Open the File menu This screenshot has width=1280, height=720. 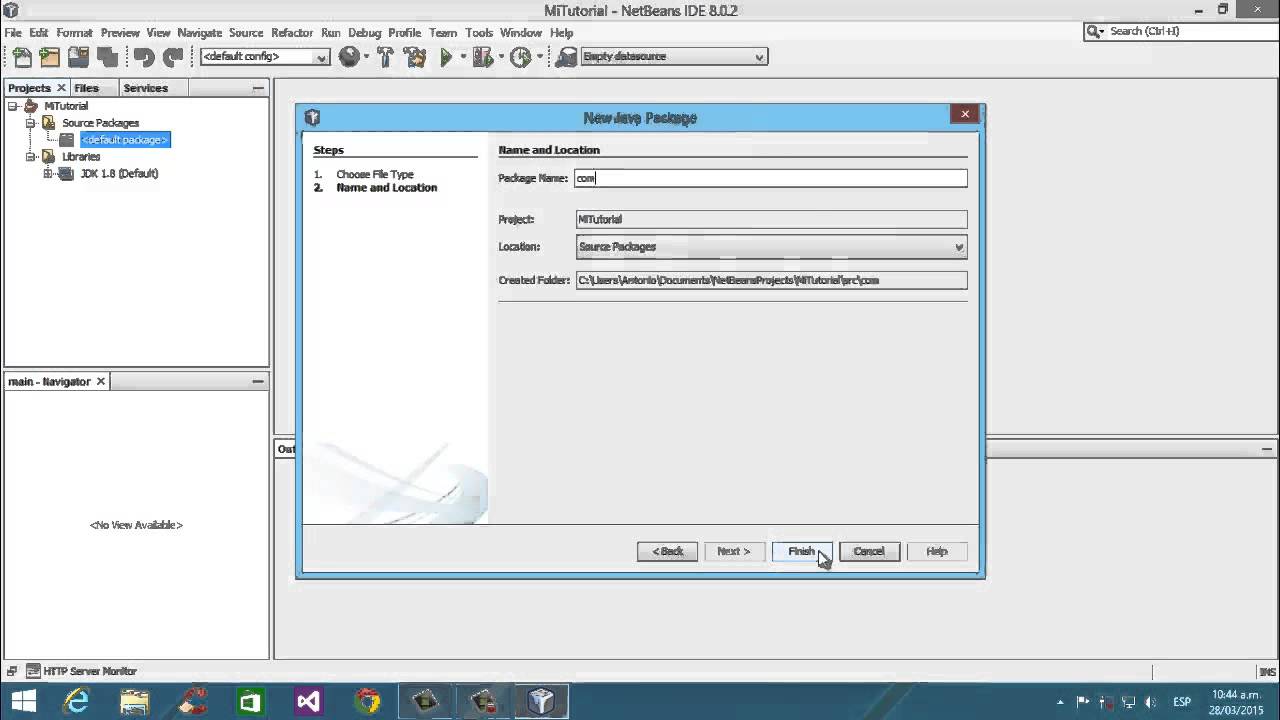point(13,33)
